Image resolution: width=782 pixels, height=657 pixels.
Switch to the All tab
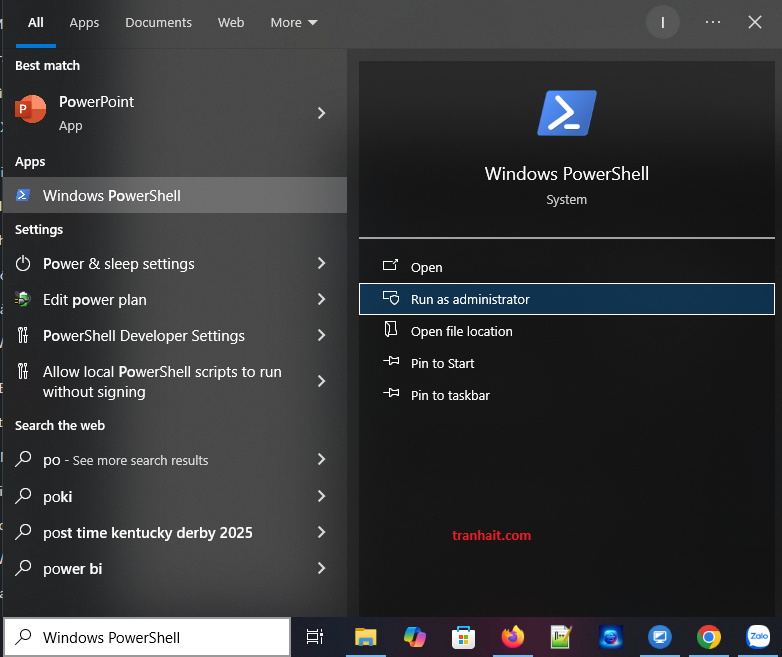click(35, 22)
